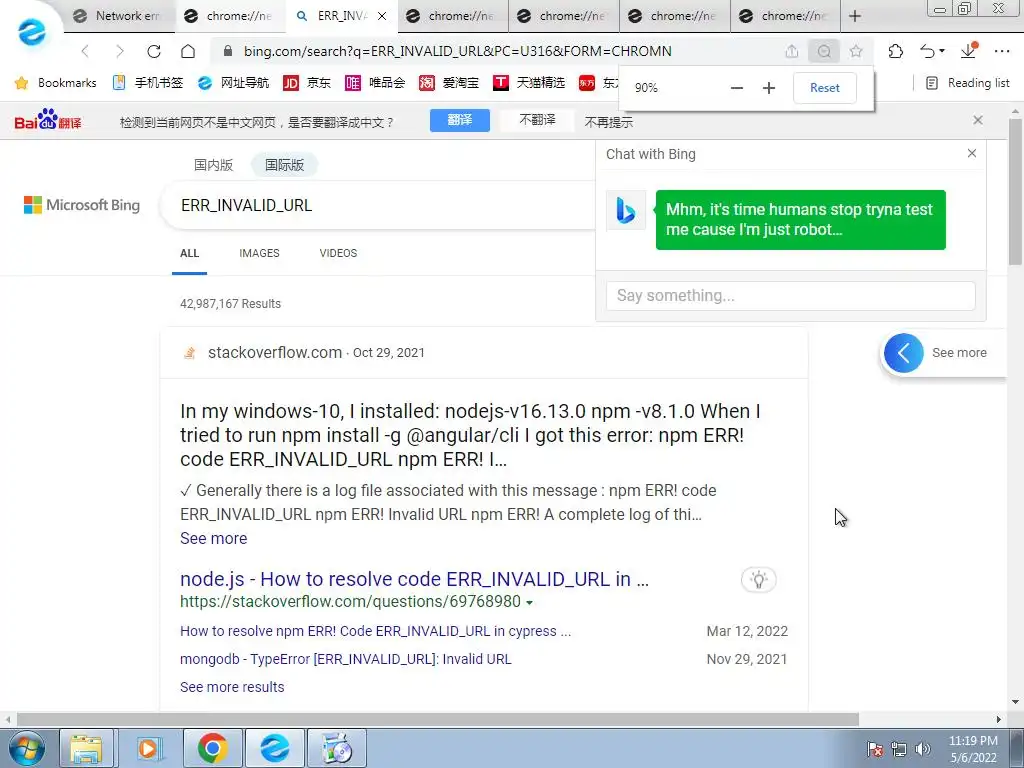
Task: Open the 爱淘宝 bookmark
Action: [x=449, y=83]
